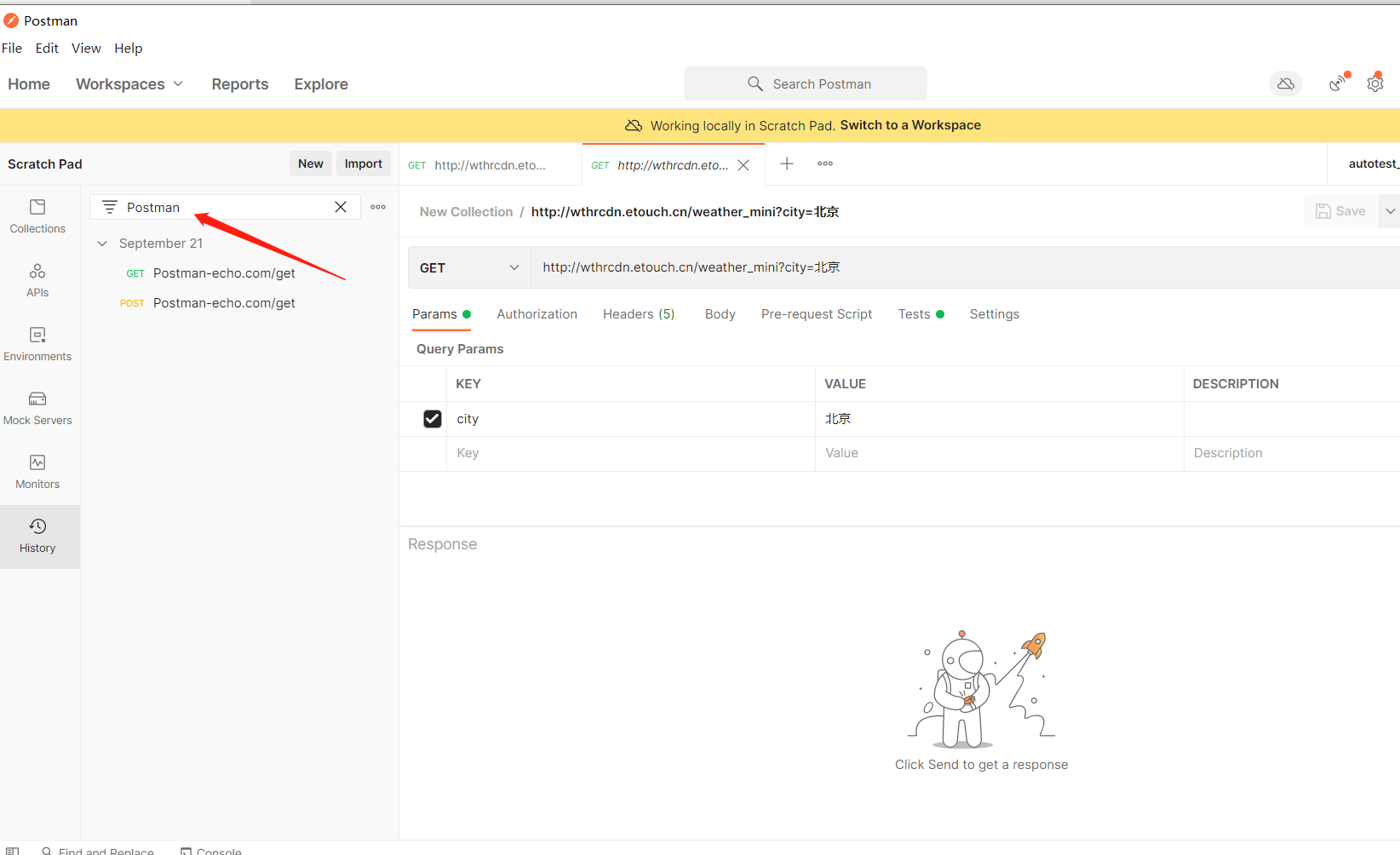Open the Monitors sidebar panel
The image size is (1400, 855).
click(37, 472)
